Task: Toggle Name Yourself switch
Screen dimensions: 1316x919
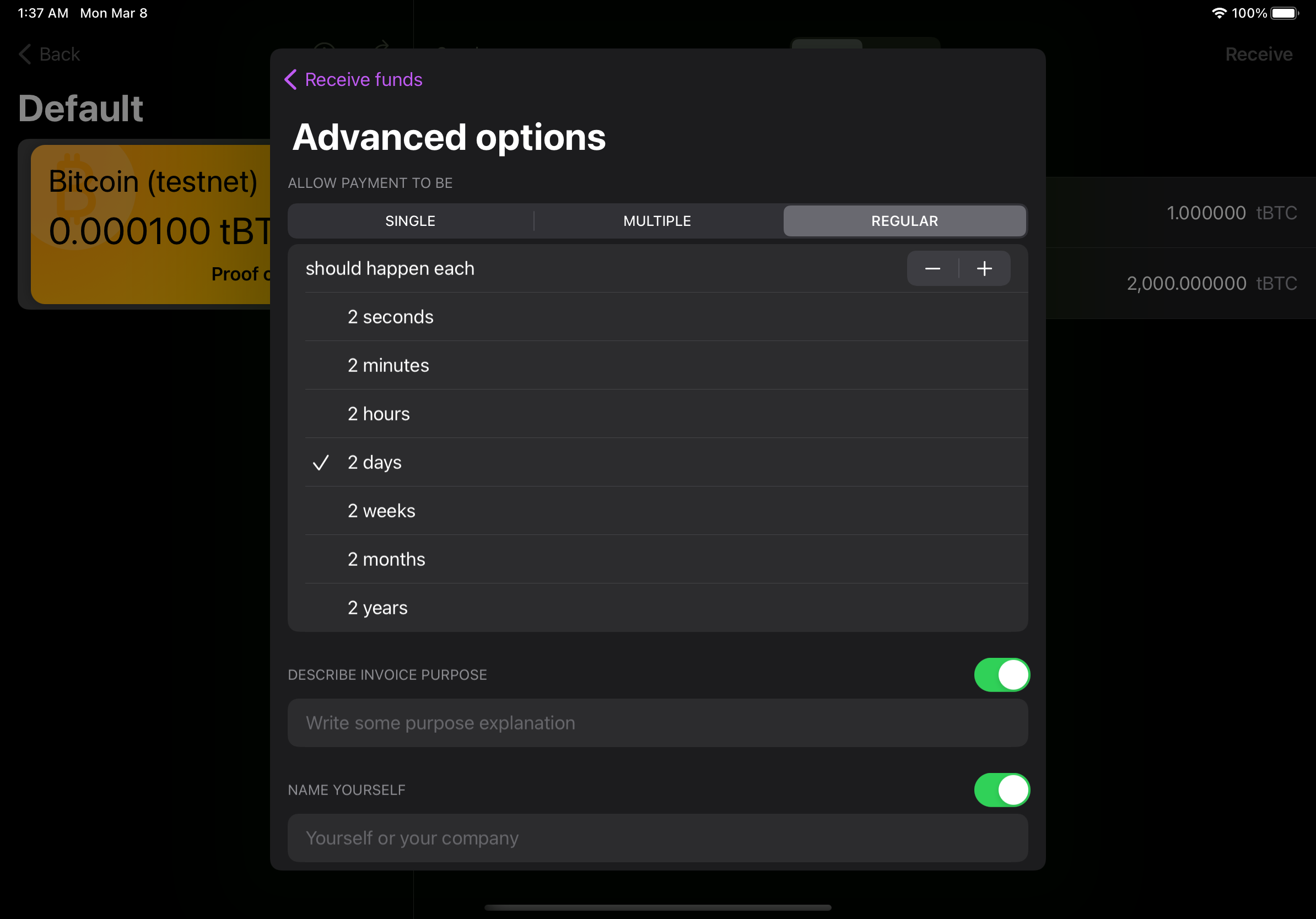Action: [1001, 790]
